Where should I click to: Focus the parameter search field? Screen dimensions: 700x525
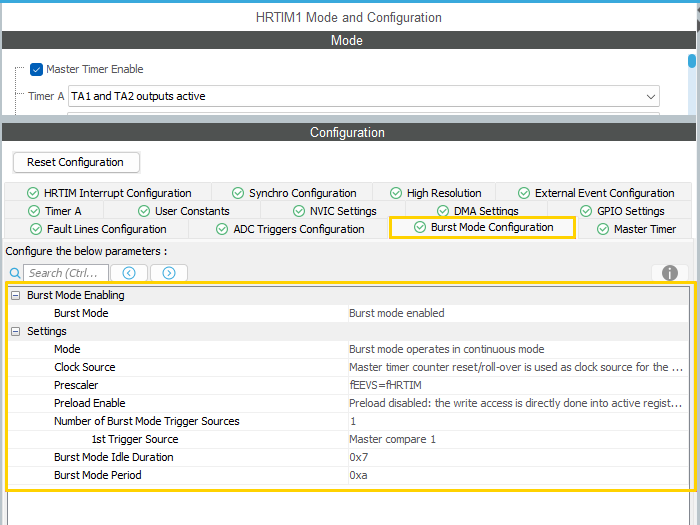(66, 273)
